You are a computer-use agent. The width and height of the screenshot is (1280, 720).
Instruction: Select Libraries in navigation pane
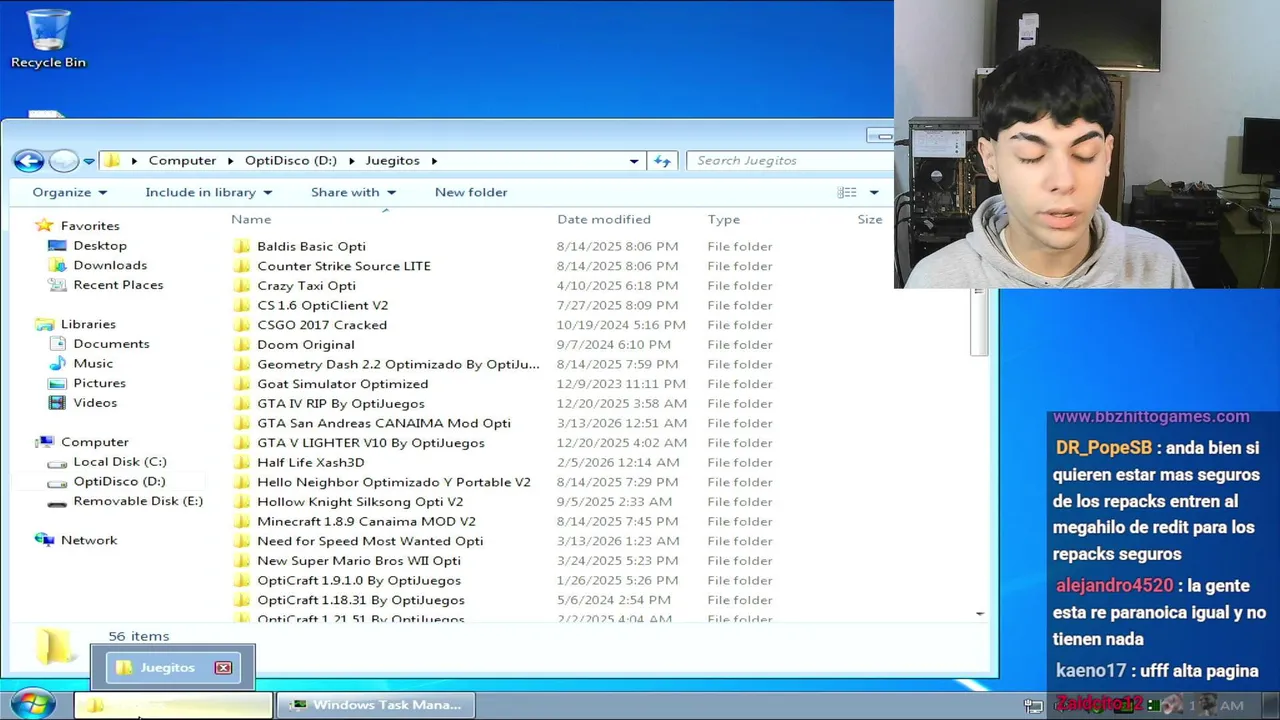pos(88,324)
